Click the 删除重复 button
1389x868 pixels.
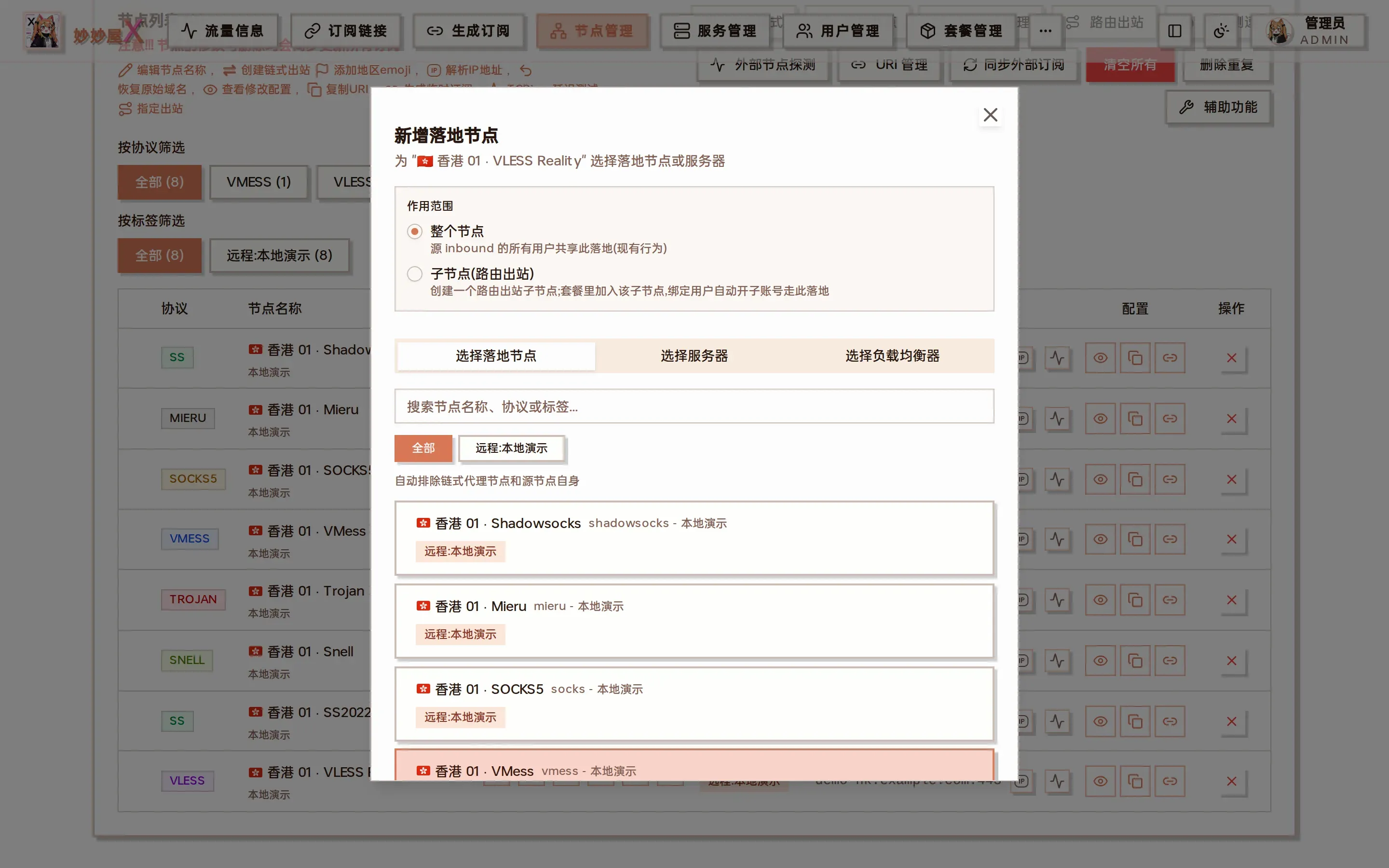(1226, 65)
